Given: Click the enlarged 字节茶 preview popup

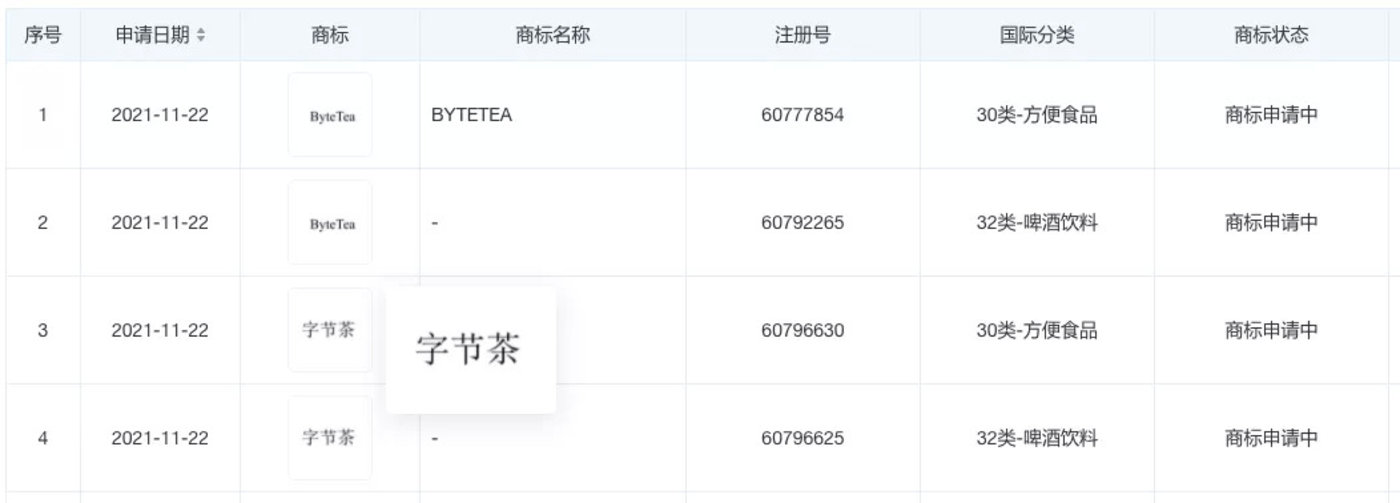Looking at the screenshot, I should (470, 349).
